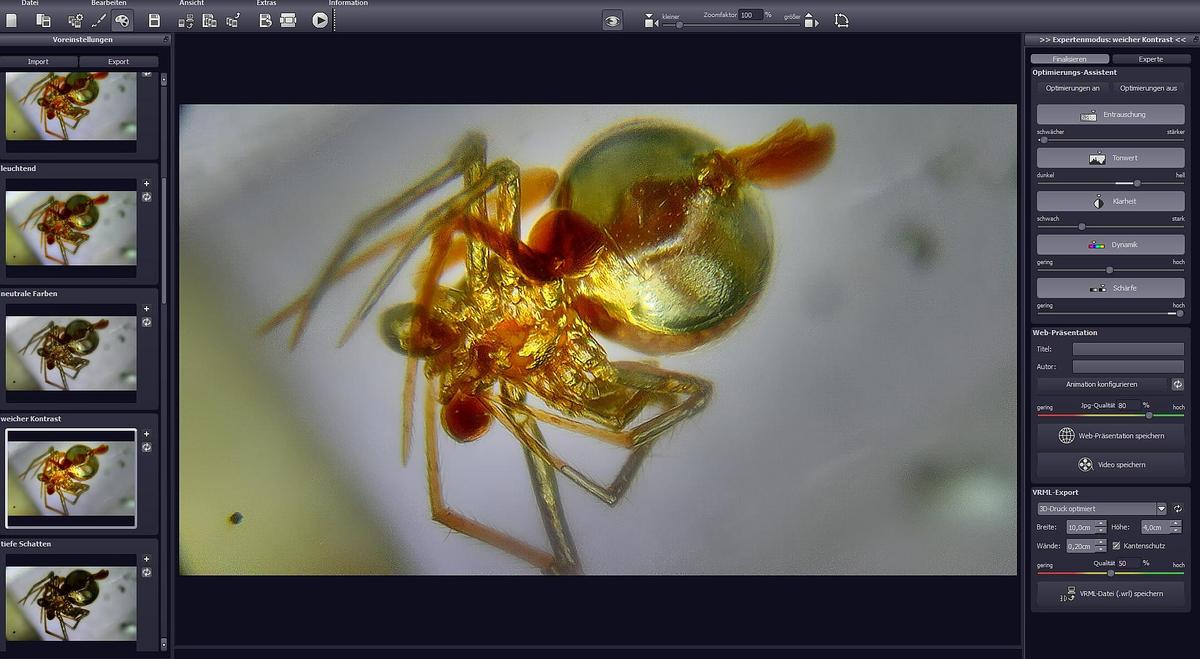Reset the VRML-Export preset with refresh icon
Viewport: 1200px width, 659px height.
(1177, 509)
